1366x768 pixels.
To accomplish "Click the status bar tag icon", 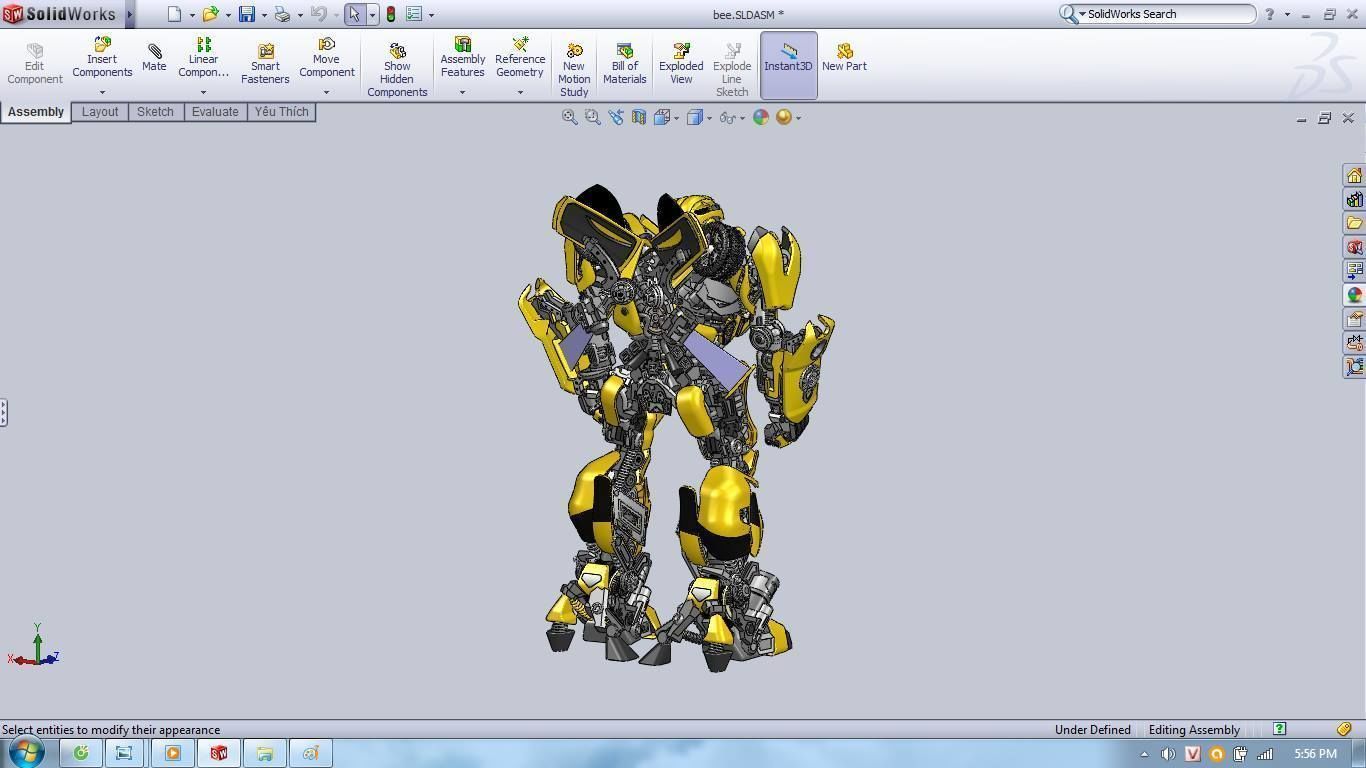I will click(1345, 729).
